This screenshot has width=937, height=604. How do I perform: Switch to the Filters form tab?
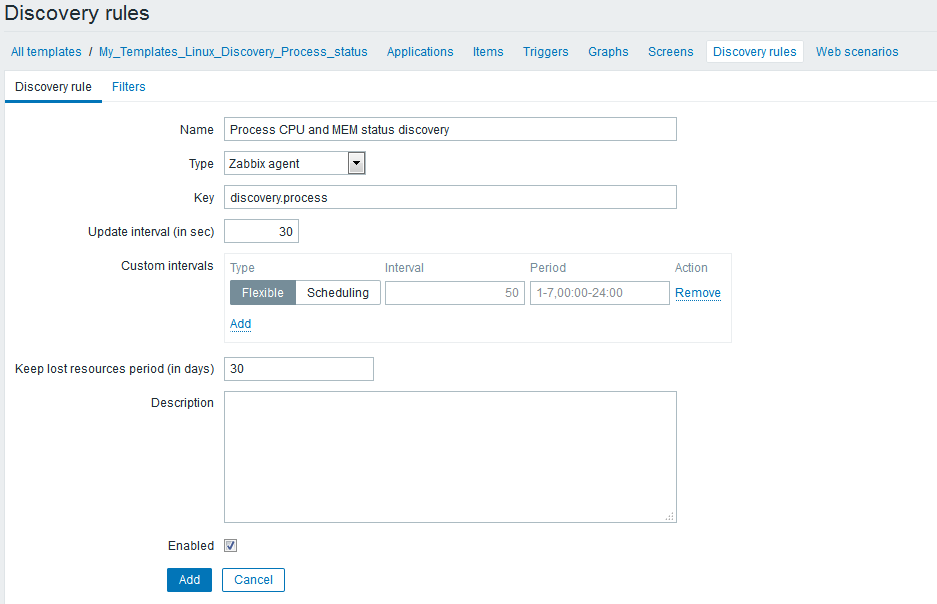click(x=128, y=87)
